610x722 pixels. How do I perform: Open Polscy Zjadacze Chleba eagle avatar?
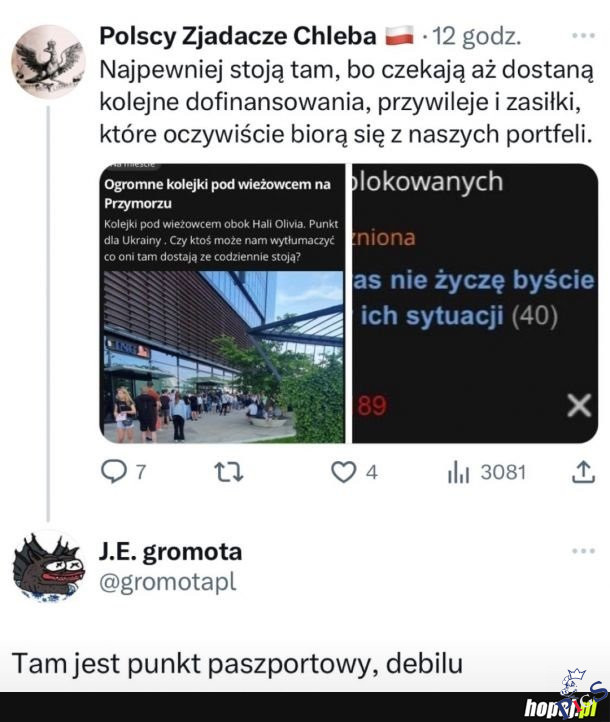48,62
